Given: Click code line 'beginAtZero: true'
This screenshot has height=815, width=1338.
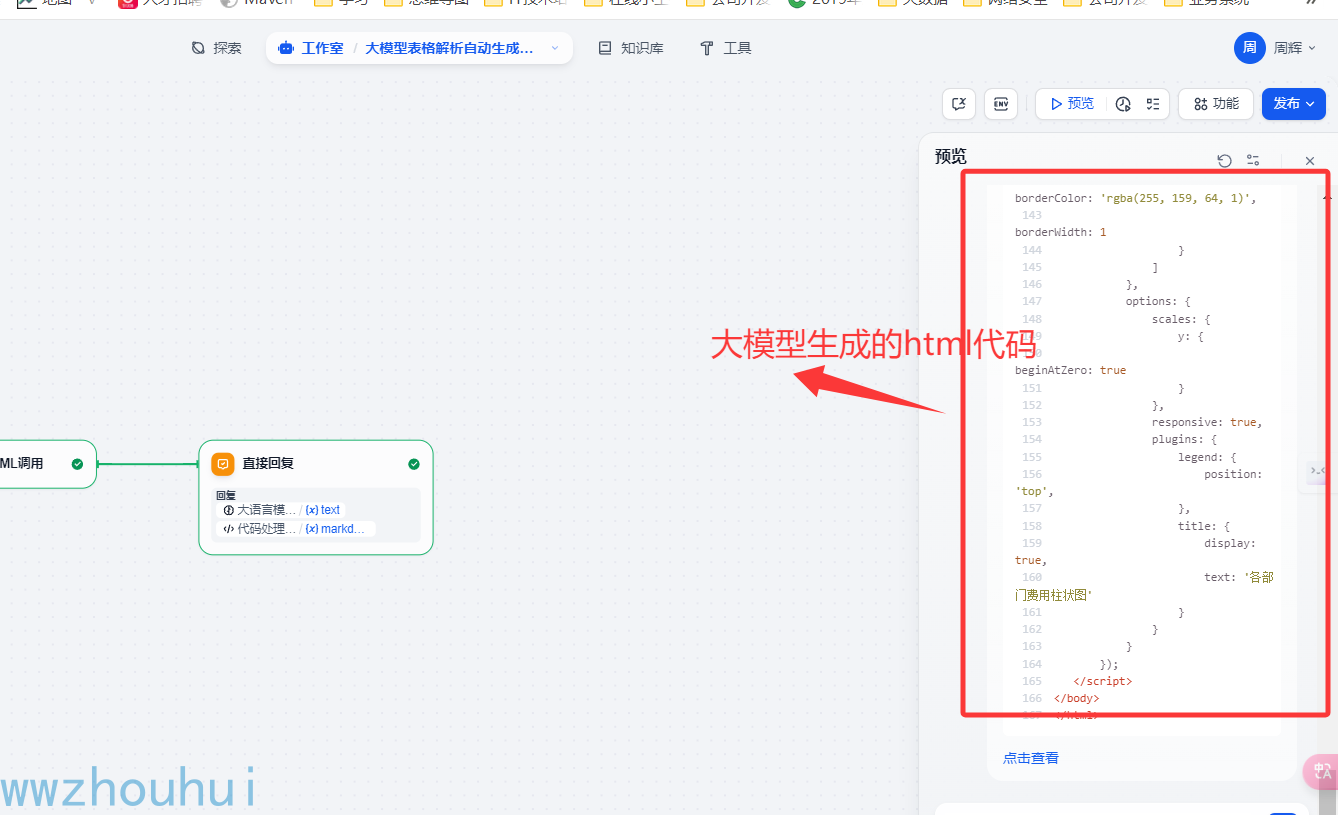Looking at the screenshot, I should point(1070,370).
